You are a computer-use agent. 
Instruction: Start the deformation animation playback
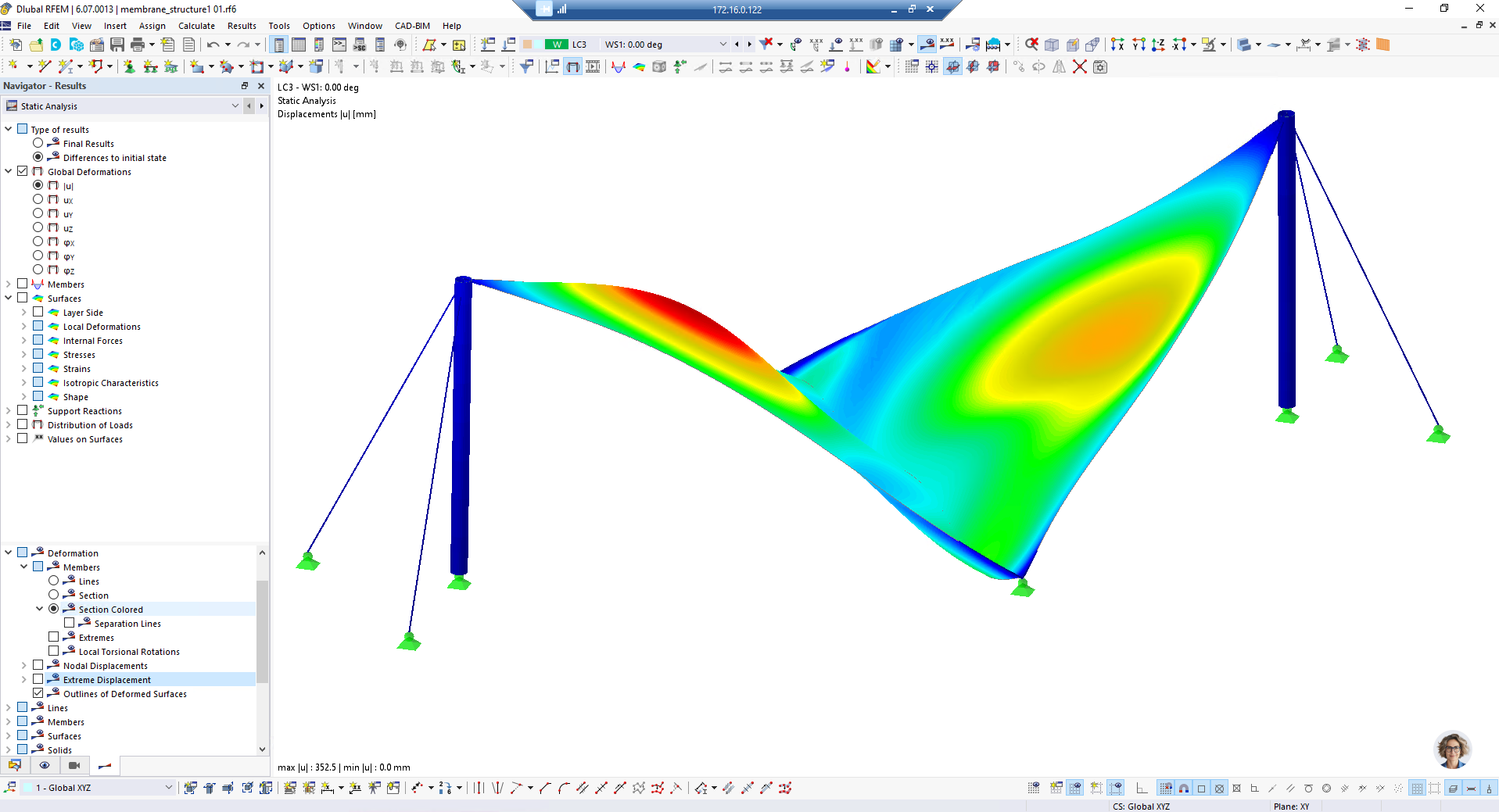[x=594, y=67]
